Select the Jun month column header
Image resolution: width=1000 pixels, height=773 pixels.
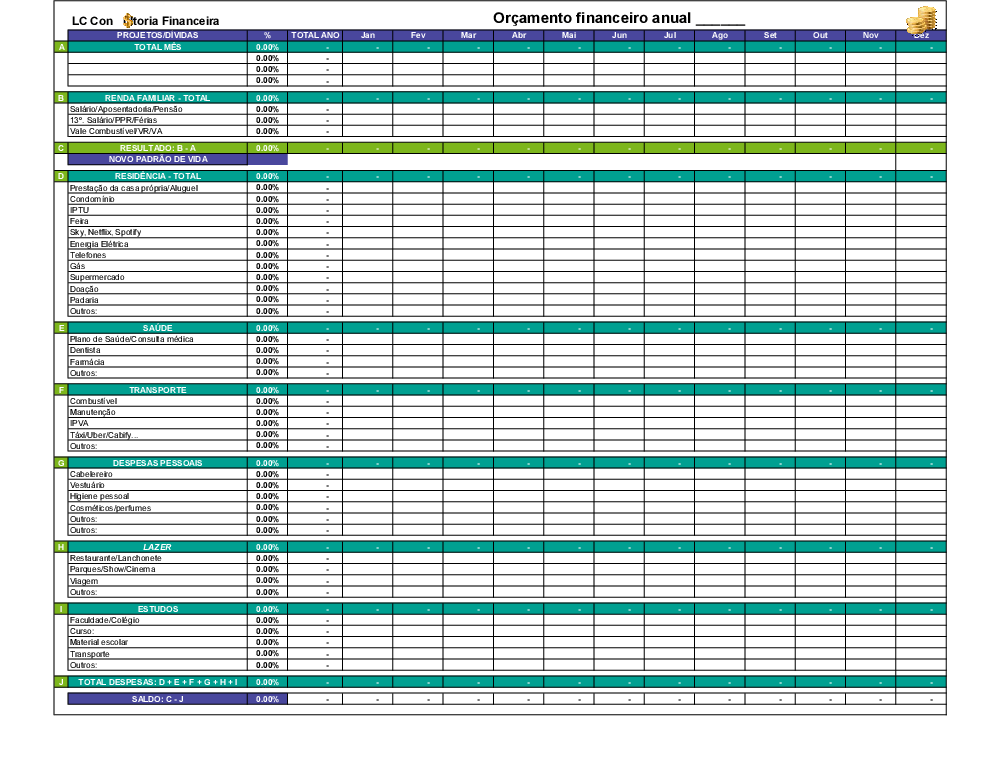pyautogui.click(x=619, y=35)
